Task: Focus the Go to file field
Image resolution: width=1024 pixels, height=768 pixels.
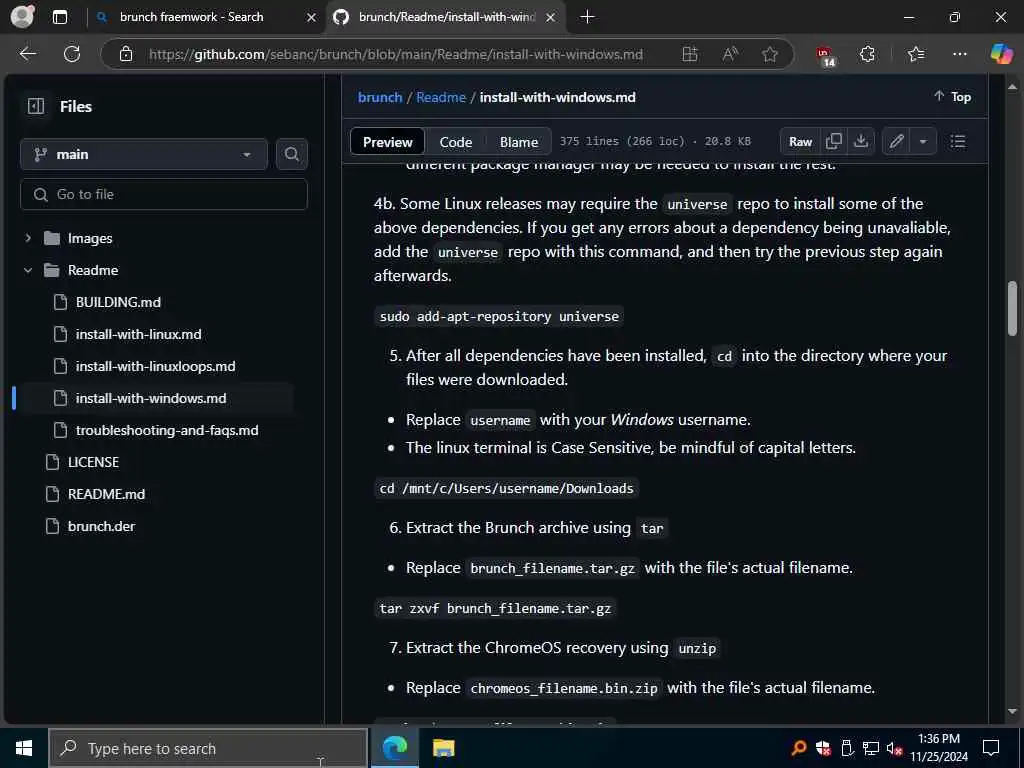Action: tap(164, 194)
